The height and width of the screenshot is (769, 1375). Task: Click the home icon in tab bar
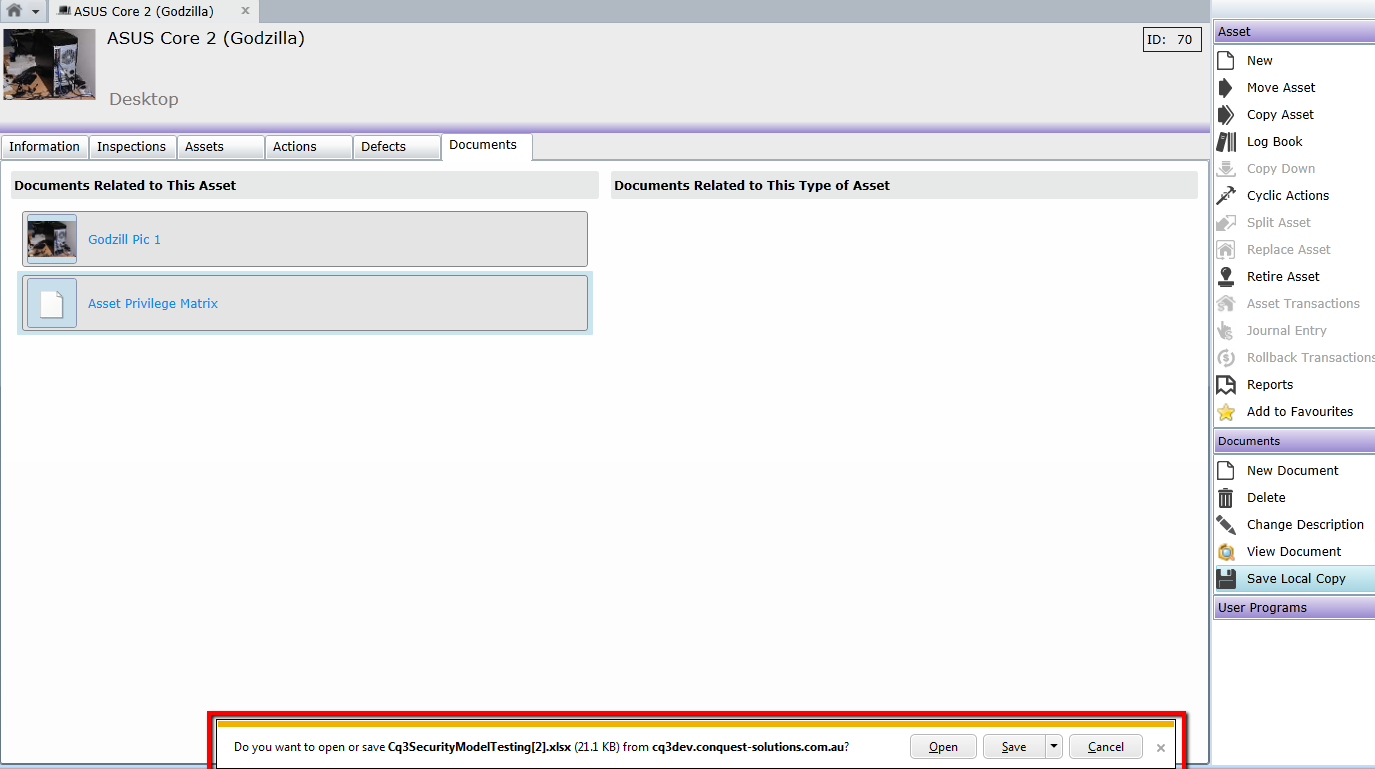[x=14, y=11]
